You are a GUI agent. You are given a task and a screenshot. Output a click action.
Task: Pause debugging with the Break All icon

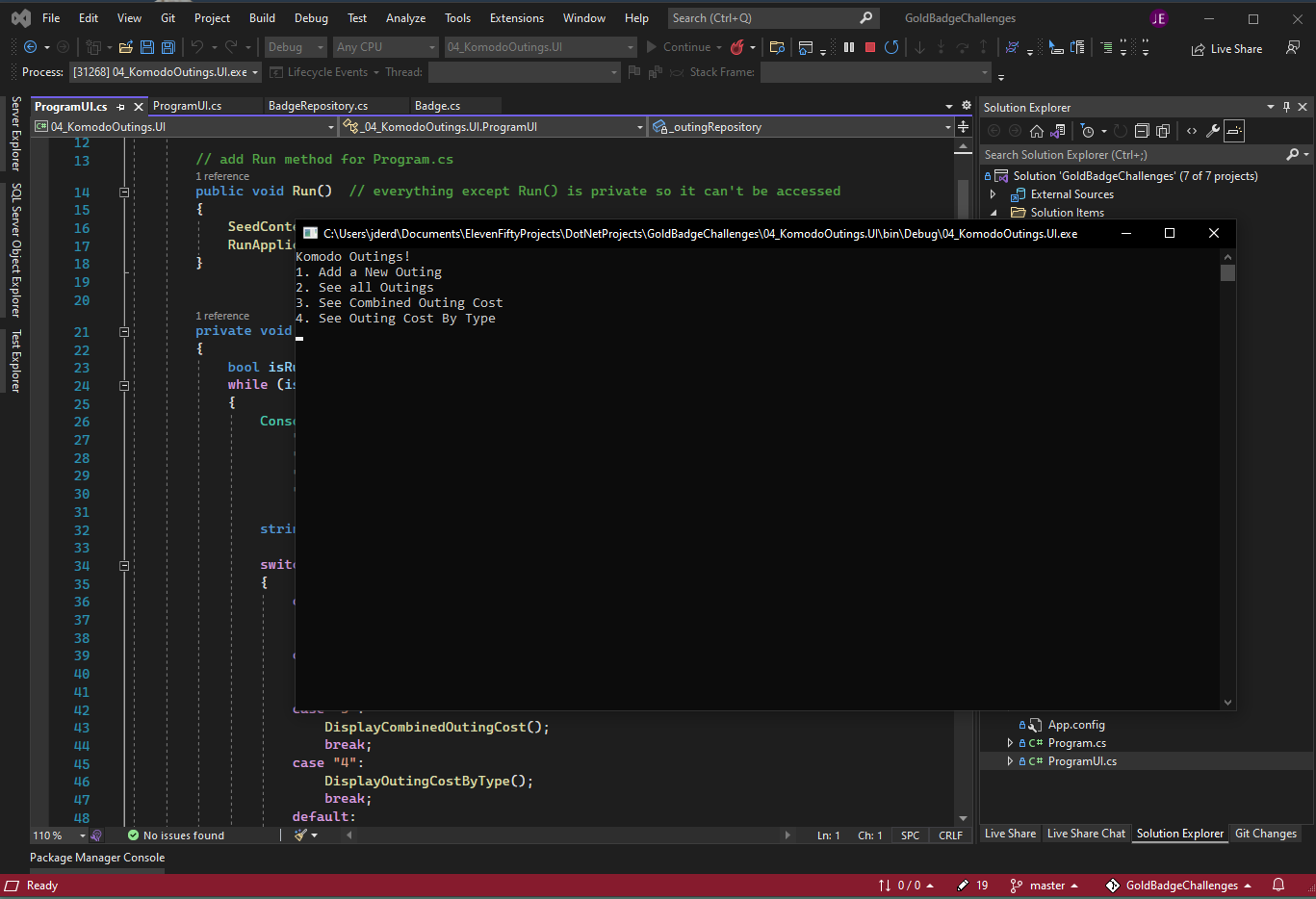tap(849, 47)
